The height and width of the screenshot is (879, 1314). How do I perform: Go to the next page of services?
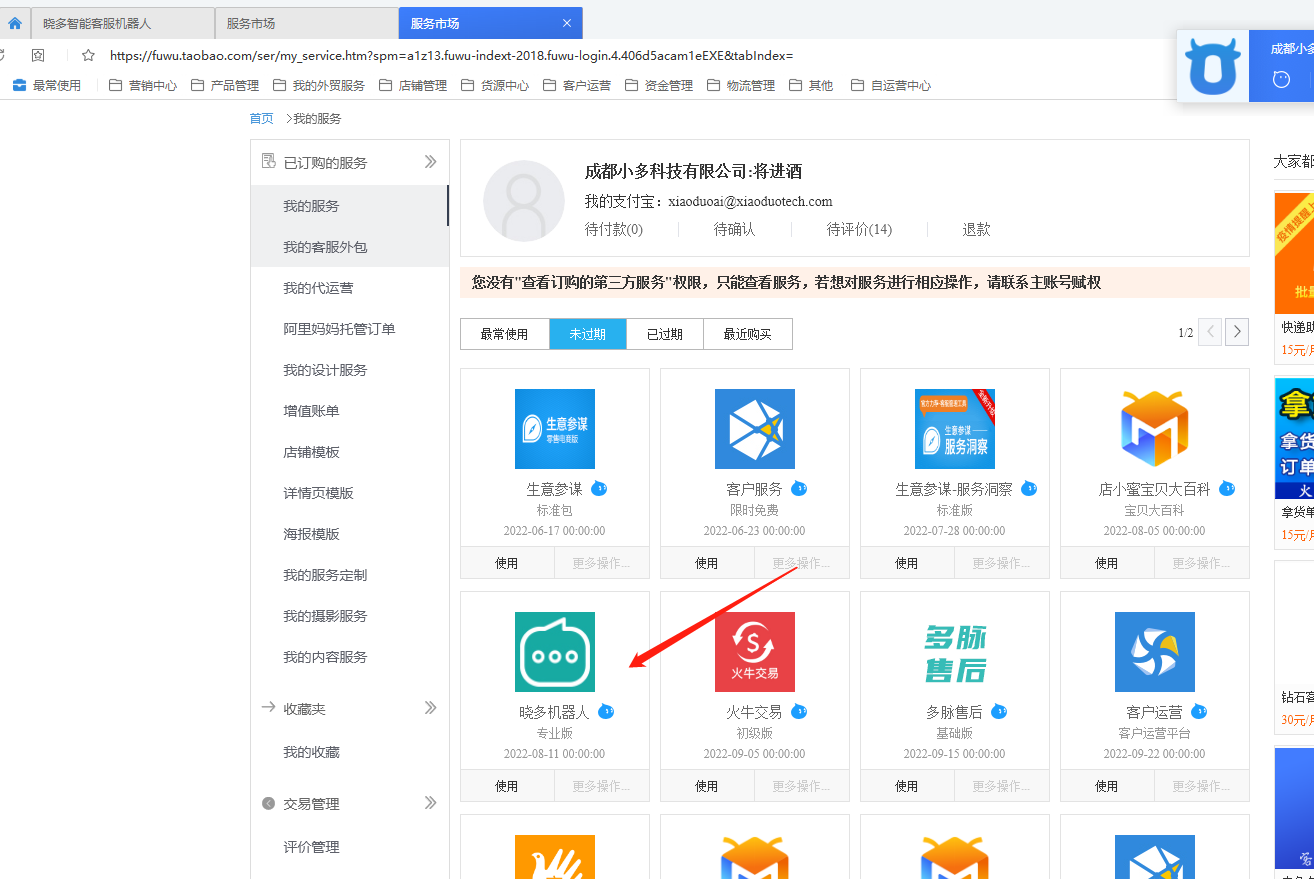(x=1237, y=332)
